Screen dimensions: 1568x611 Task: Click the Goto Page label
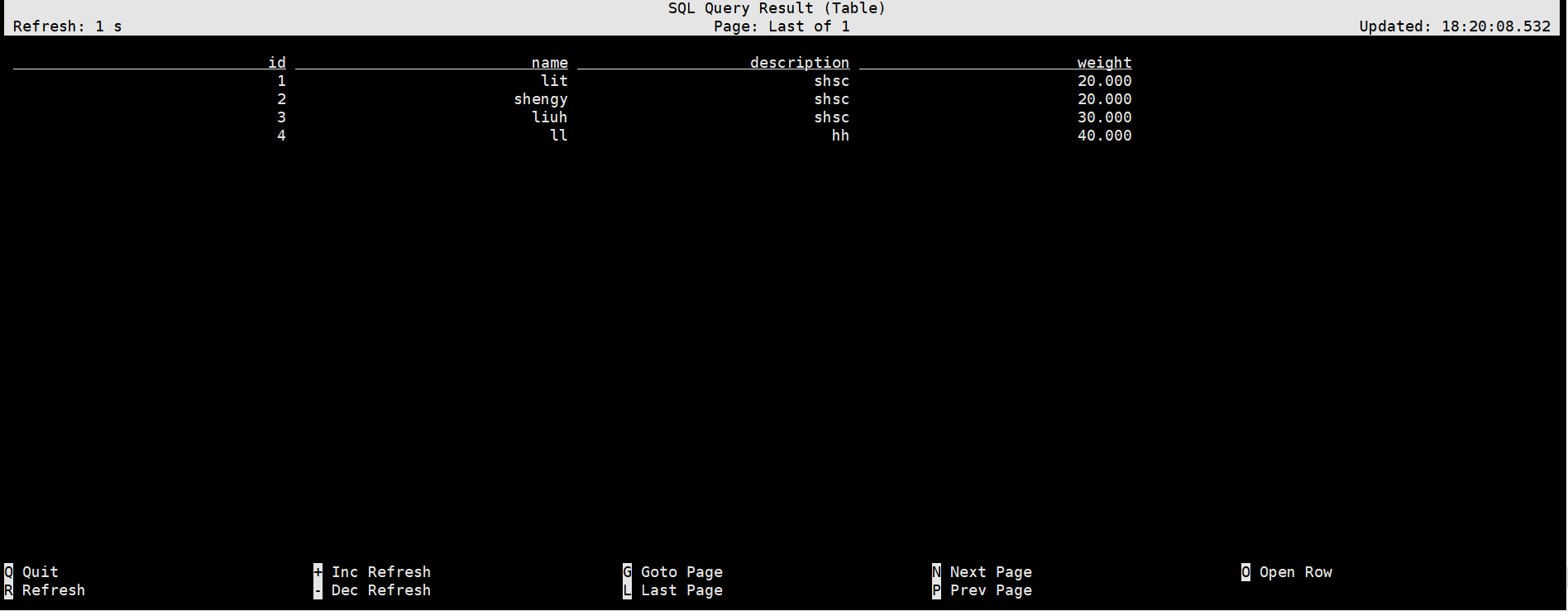pyautogui.click(x=681, y=572)
